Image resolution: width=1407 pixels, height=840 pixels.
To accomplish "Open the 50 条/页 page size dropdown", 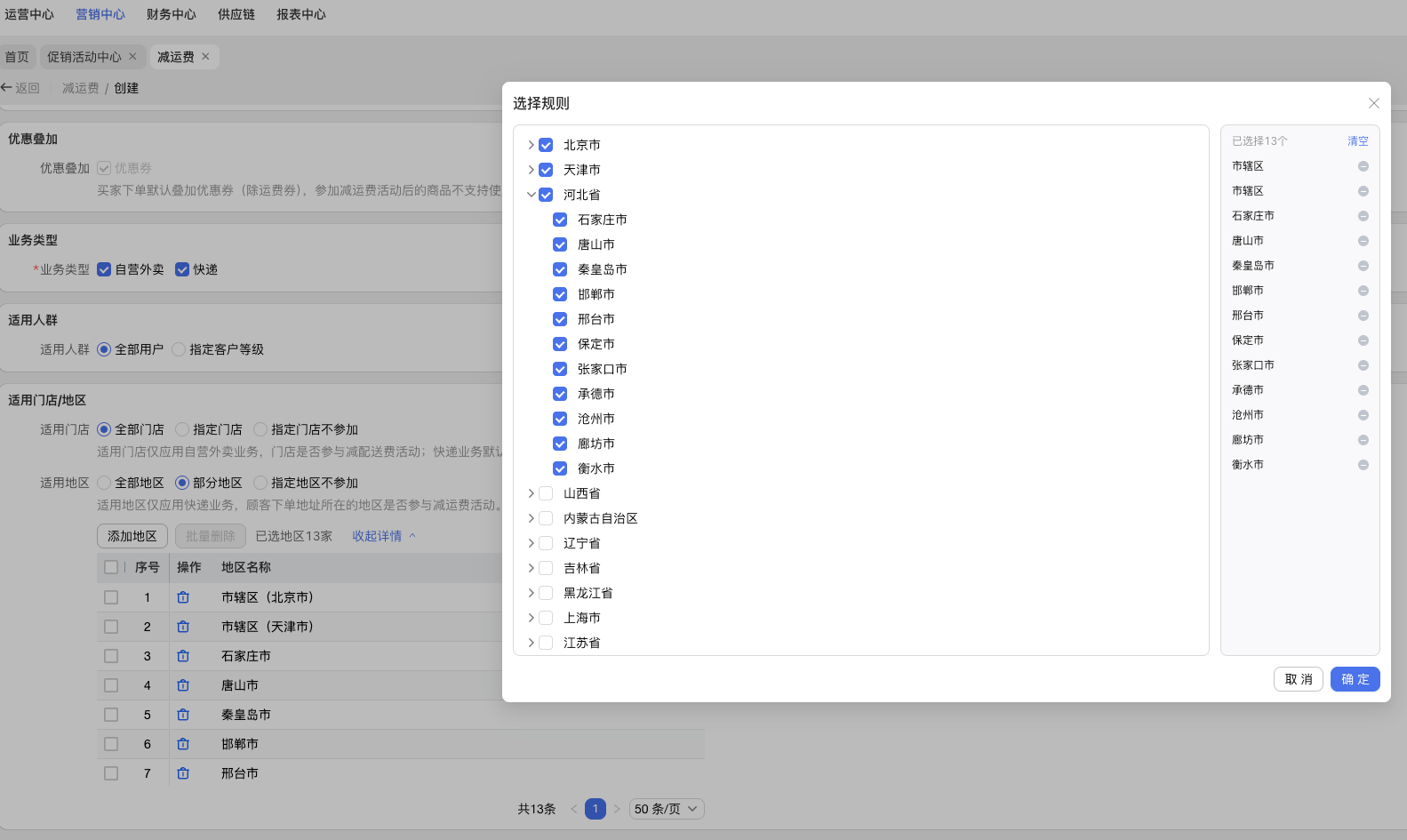I will coord(667,809).
